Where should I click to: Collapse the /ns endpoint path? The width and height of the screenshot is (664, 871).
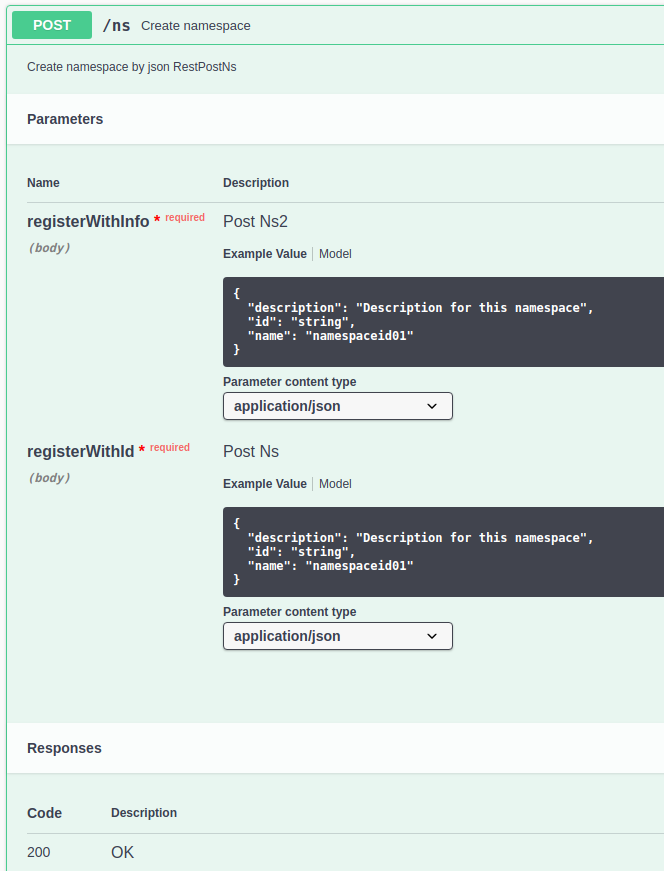coord(117,26)
